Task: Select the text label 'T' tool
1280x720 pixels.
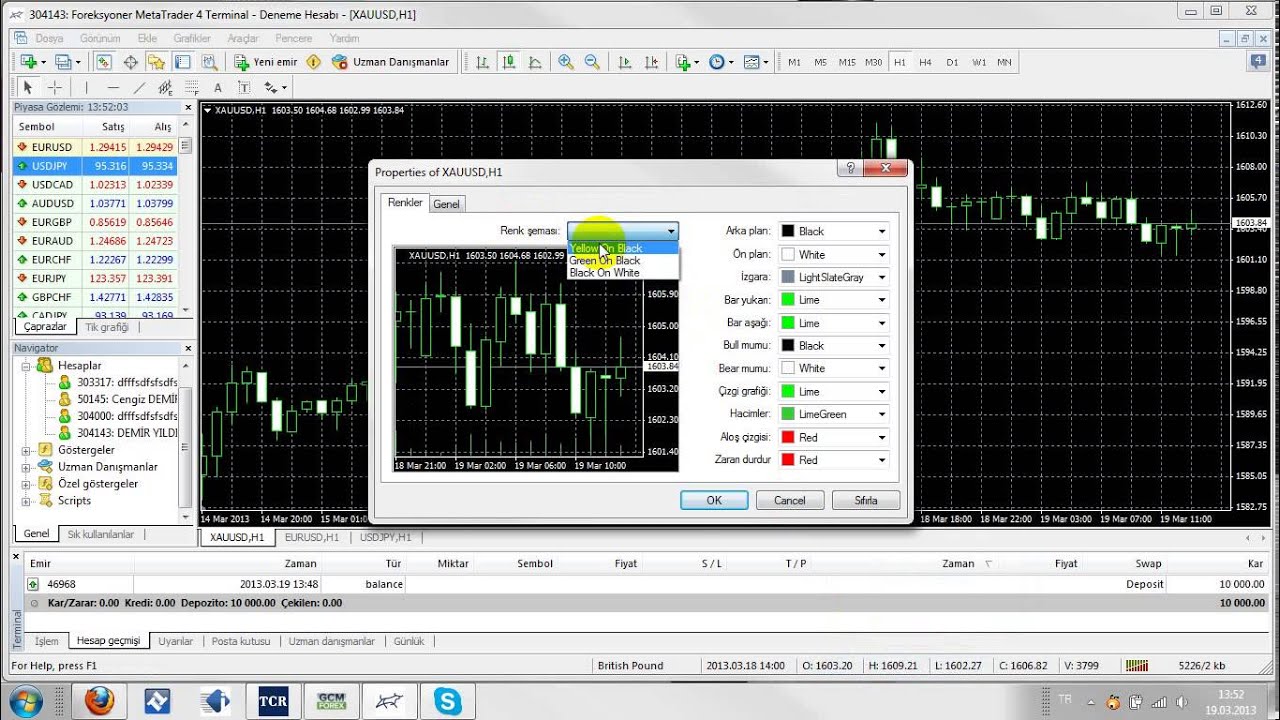Action: tap(244, 88)
